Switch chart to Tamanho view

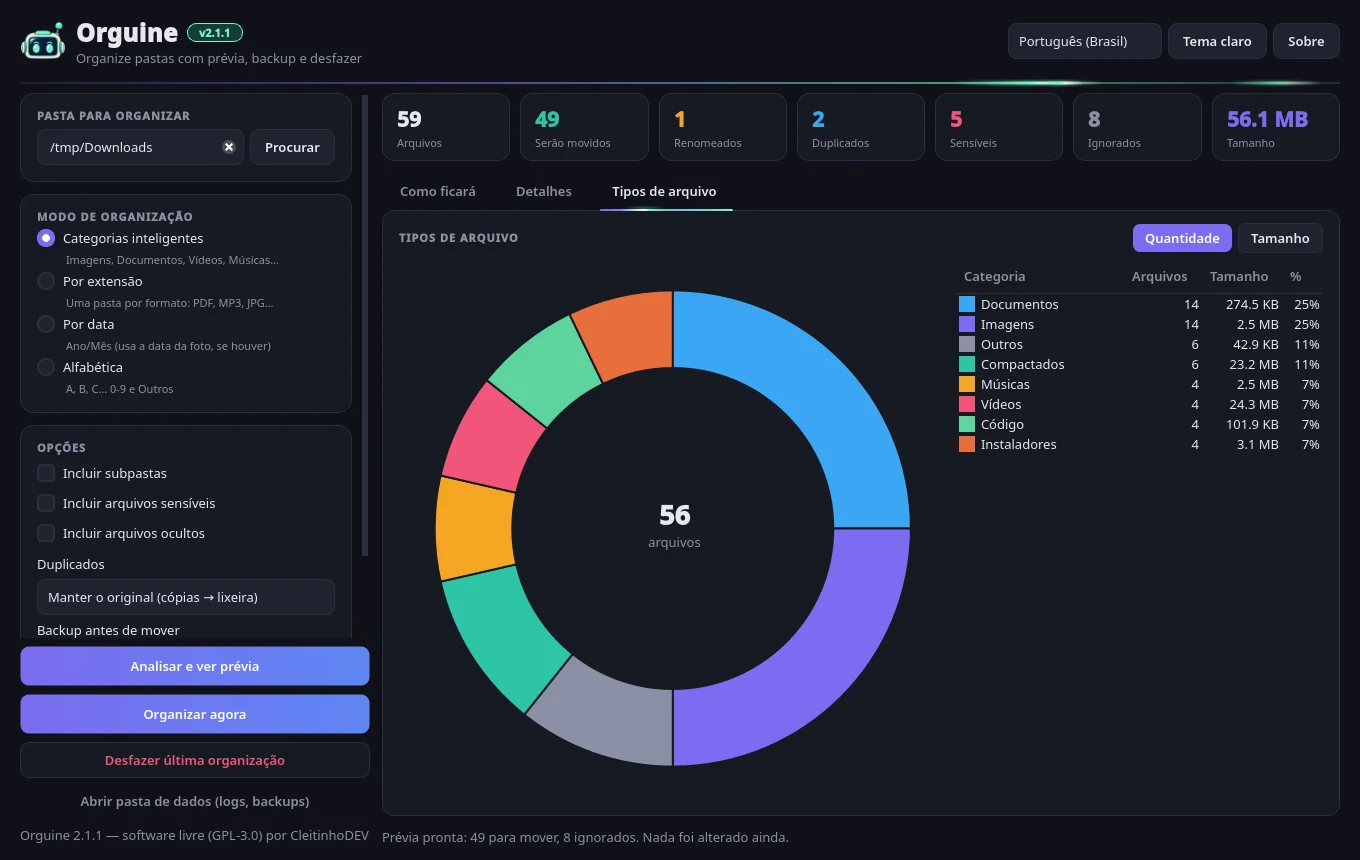click(1280, 238)
